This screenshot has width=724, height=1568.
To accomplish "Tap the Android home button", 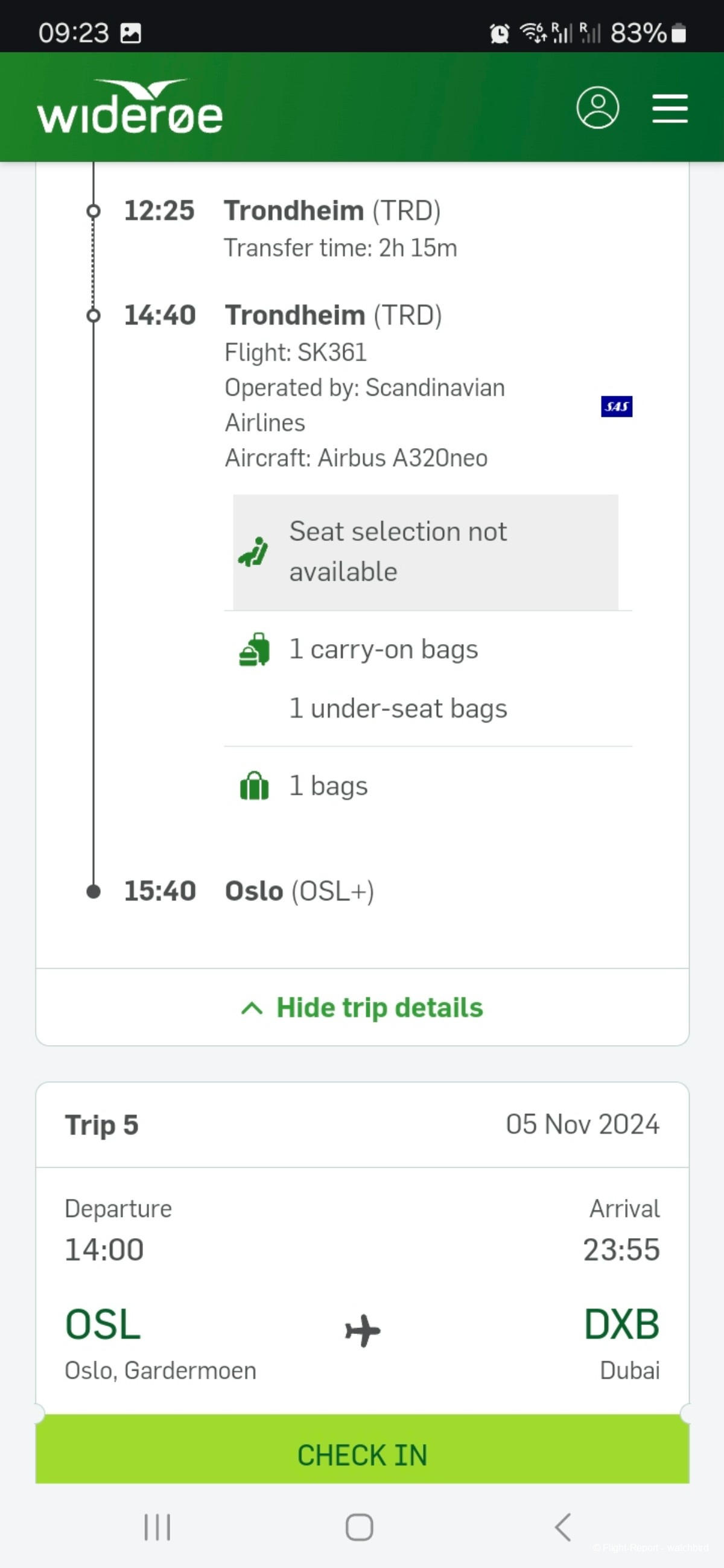I will tap(359, 1526).
